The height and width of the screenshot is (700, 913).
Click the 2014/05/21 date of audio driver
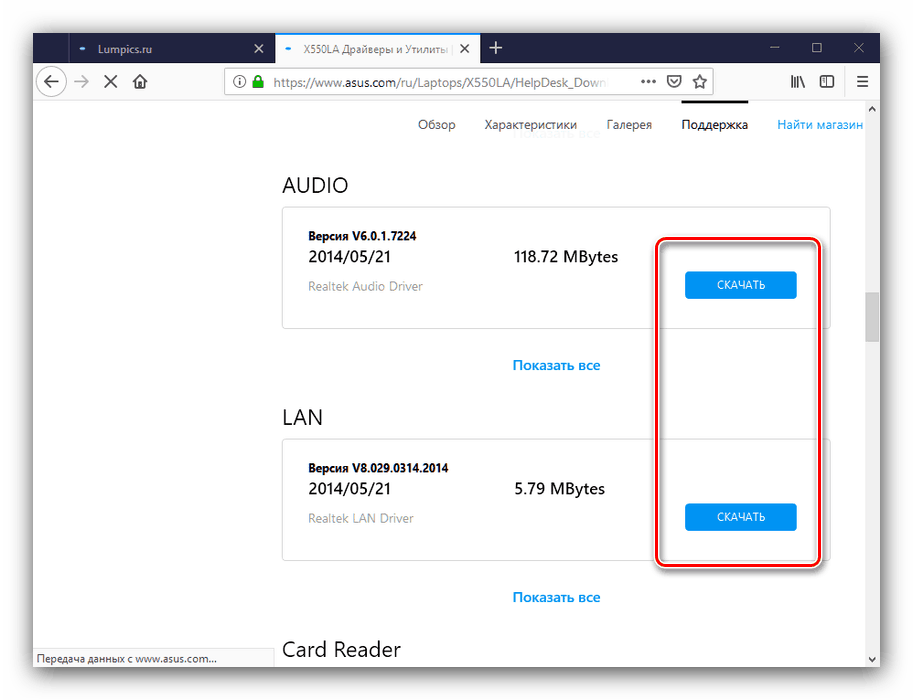click(349, 257)
